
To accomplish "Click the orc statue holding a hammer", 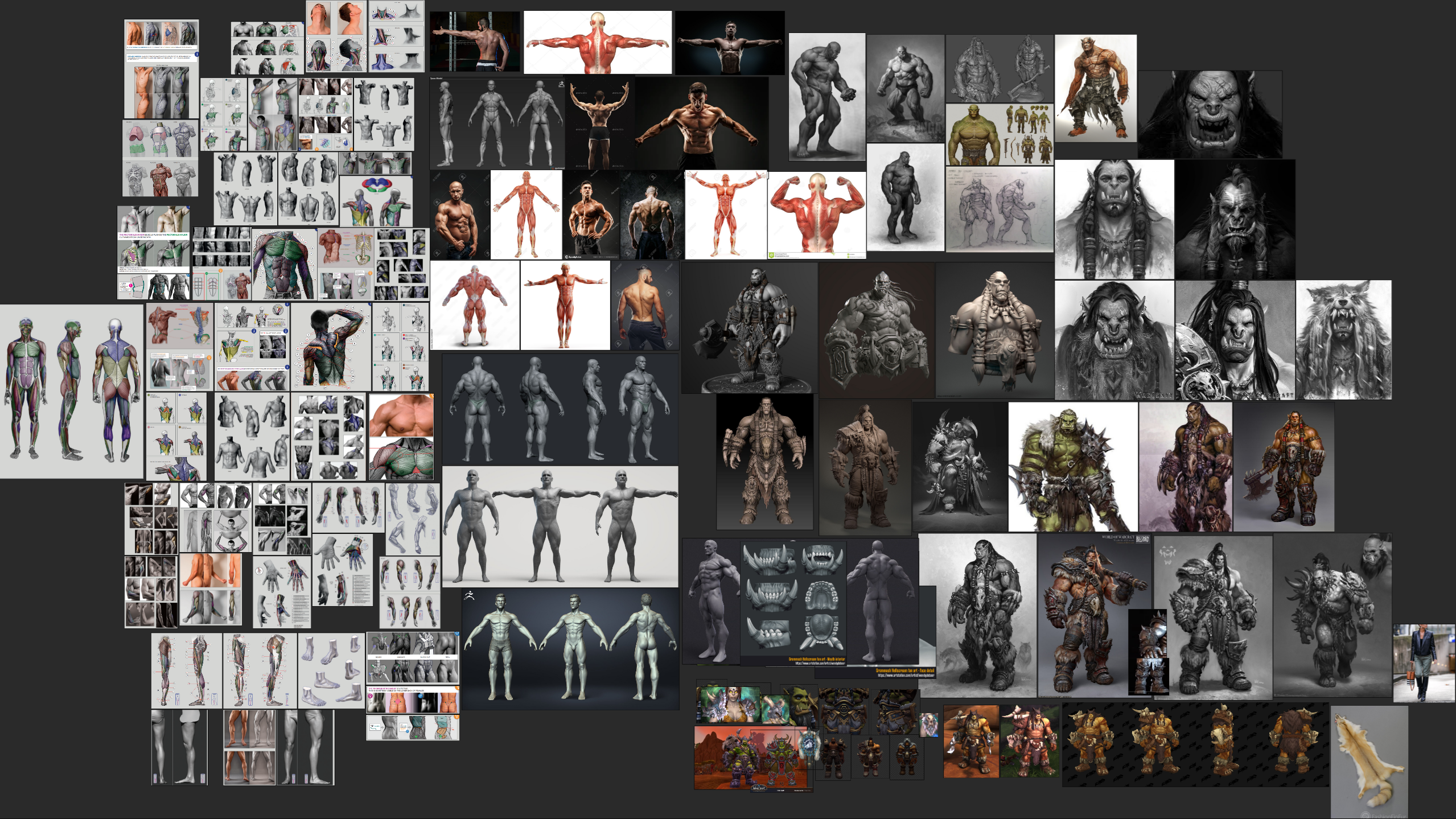I will click(x=749, y=327).
